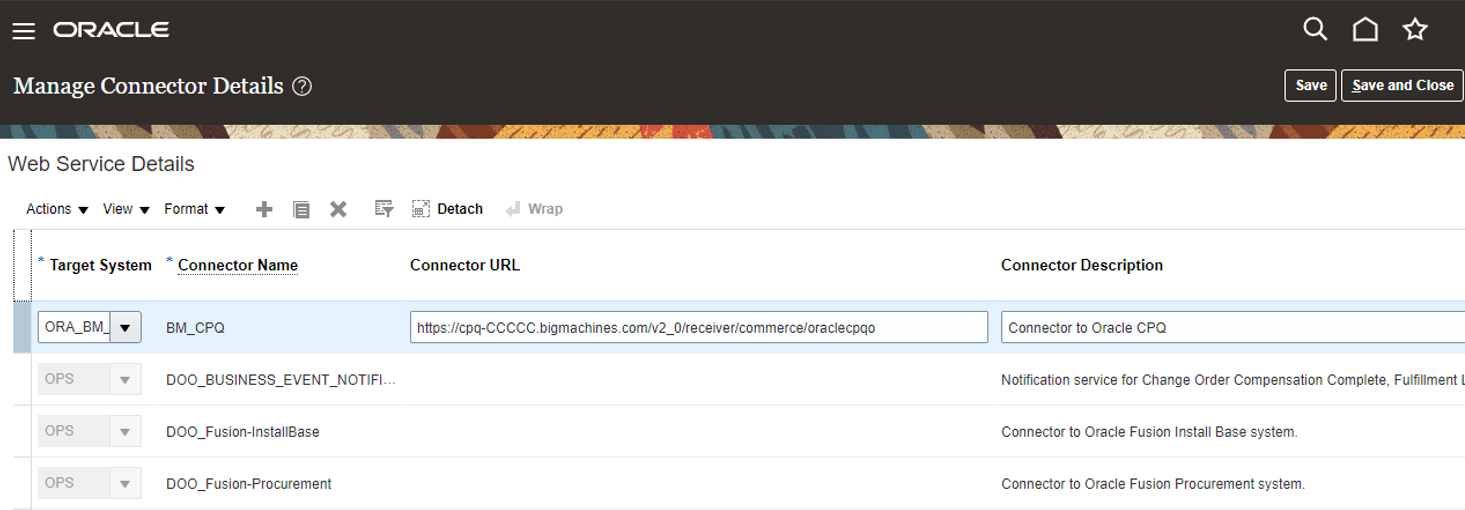Click the Target System column header
Viewport: 1465px width, 510px height.
pos(101,265)
